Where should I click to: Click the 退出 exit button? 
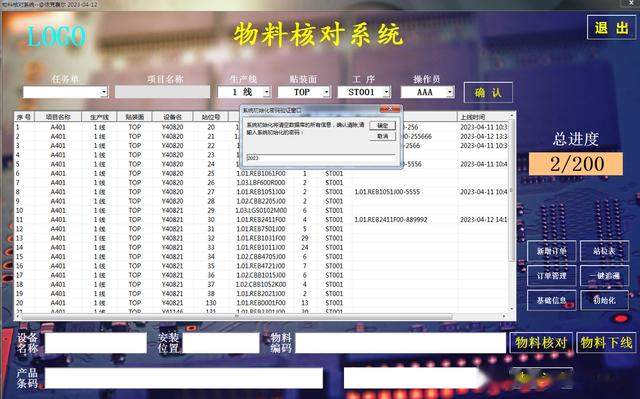(x=611, y=28)
